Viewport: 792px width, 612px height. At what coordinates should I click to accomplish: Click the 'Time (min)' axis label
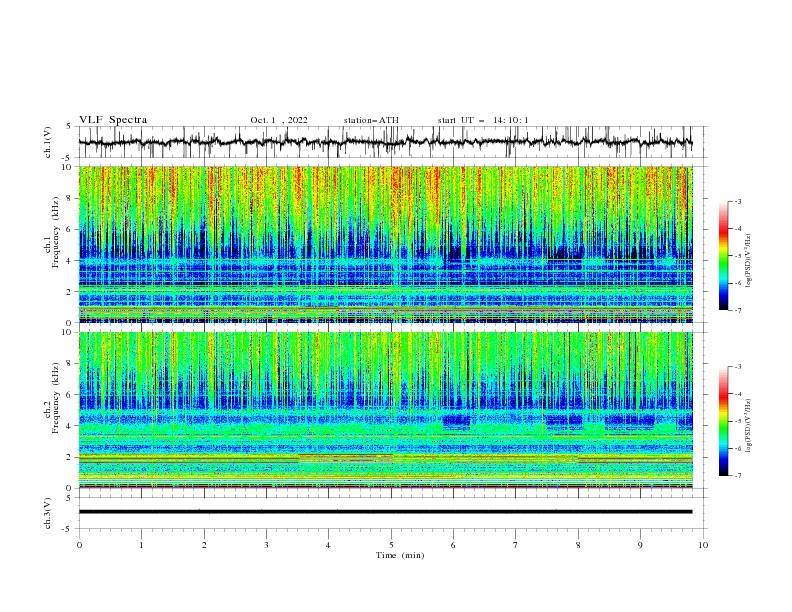point(400,555)
